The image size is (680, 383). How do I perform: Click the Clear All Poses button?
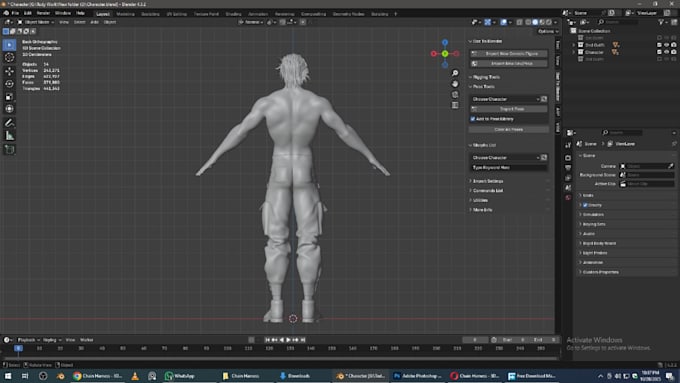509,129
